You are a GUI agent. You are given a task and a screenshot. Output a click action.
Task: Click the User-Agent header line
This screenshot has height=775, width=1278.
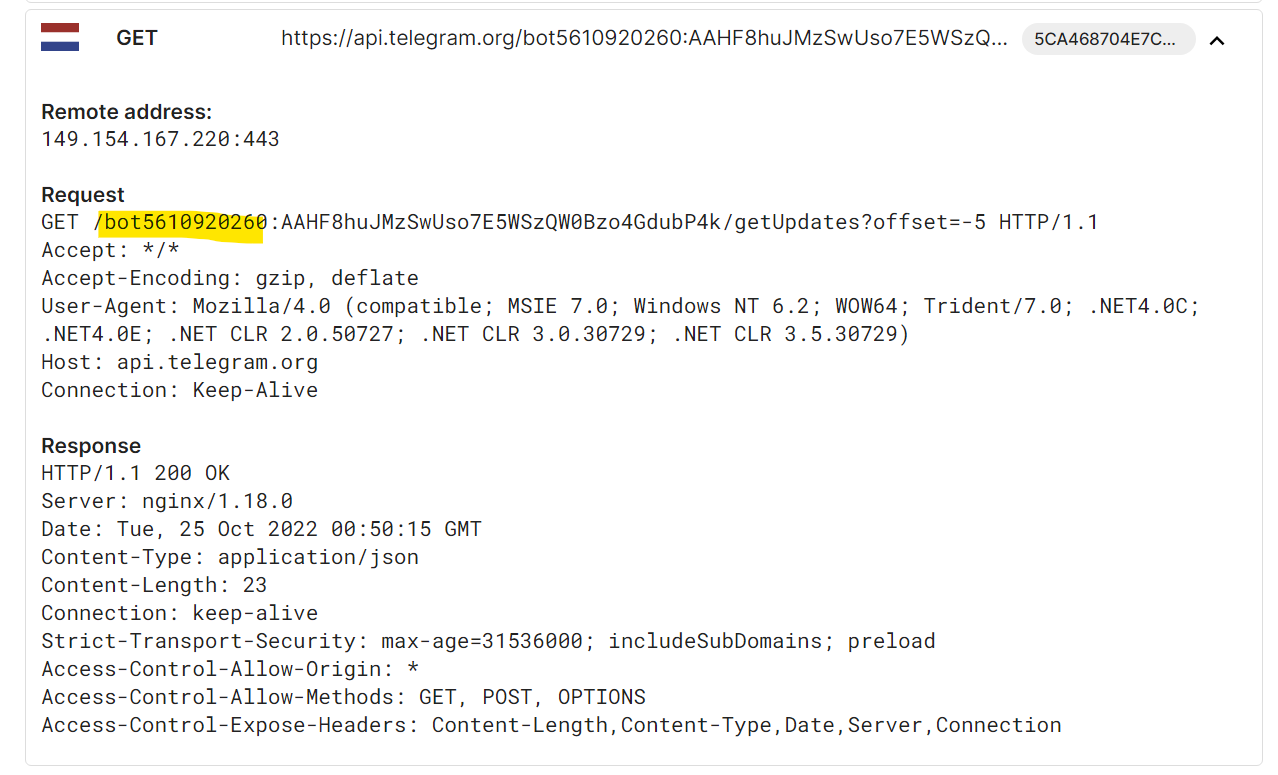tap(620, 320)
